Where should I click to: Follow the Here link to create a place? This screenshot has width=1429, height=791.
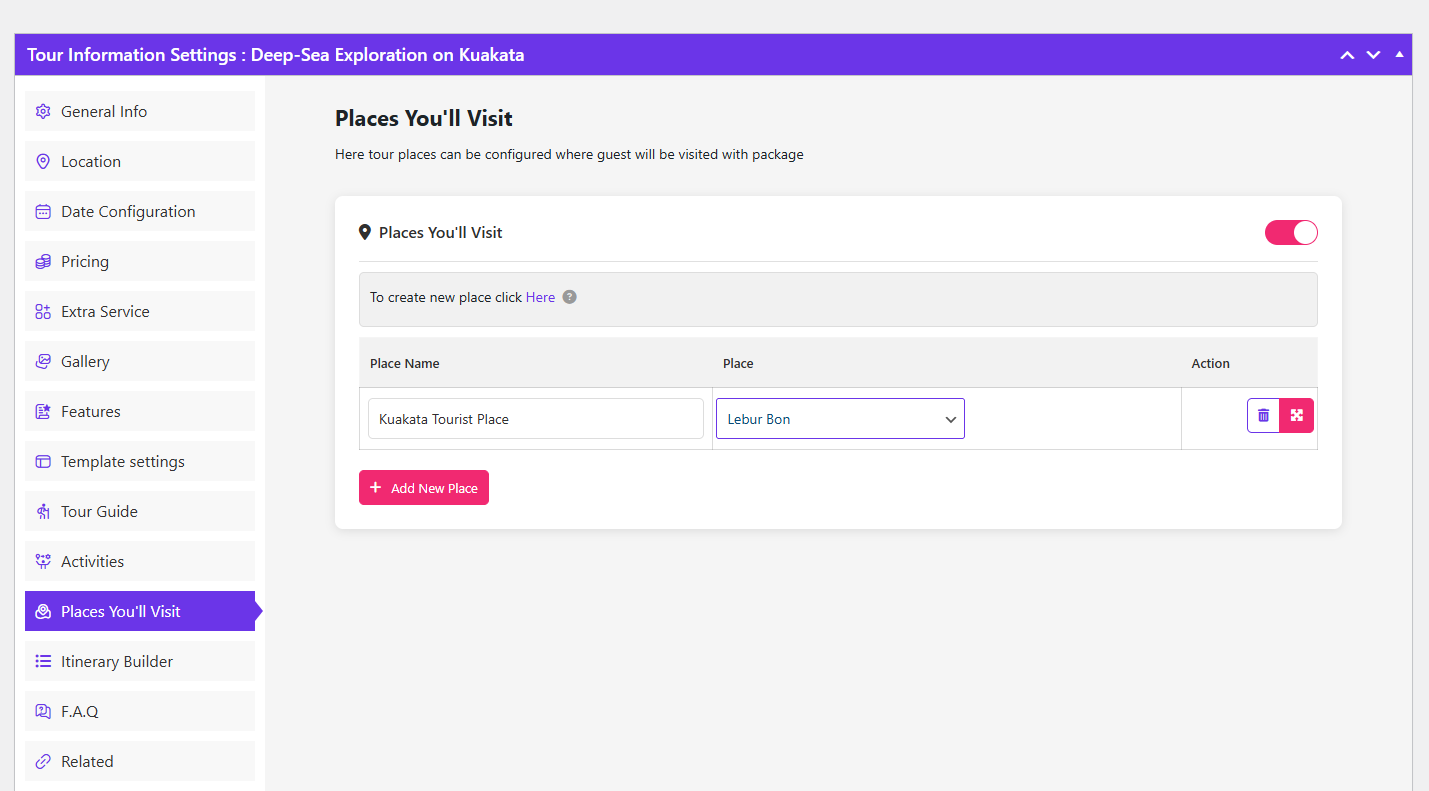tap(540, 297)
